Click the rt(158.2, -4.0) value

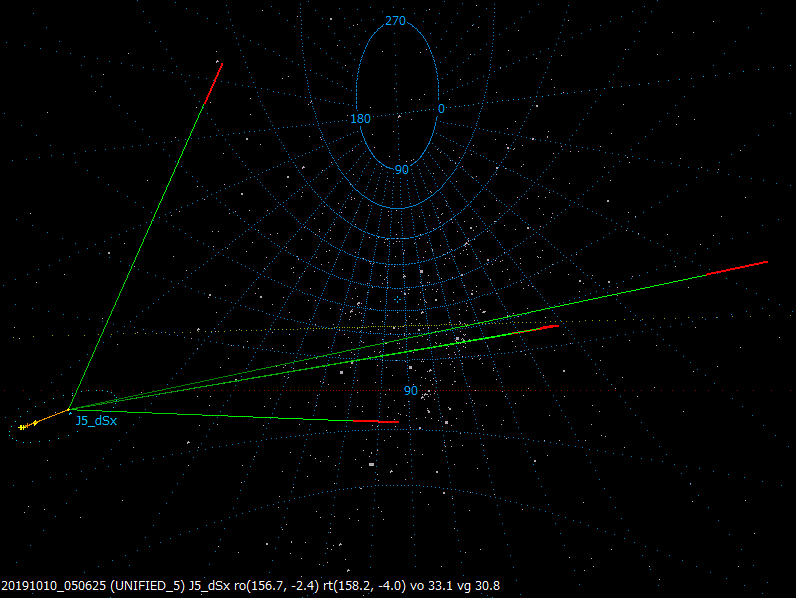[364, 586]
